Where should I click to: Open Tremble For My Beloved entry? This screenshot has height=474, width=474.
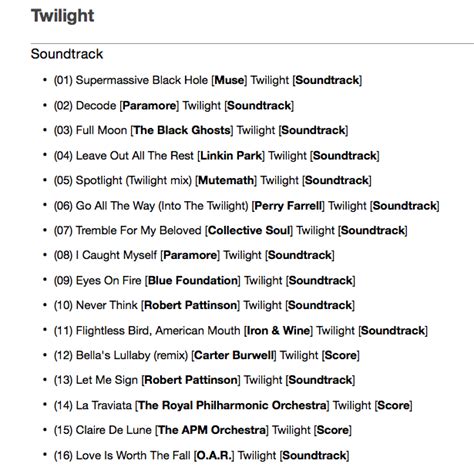(x=231, y=230)
